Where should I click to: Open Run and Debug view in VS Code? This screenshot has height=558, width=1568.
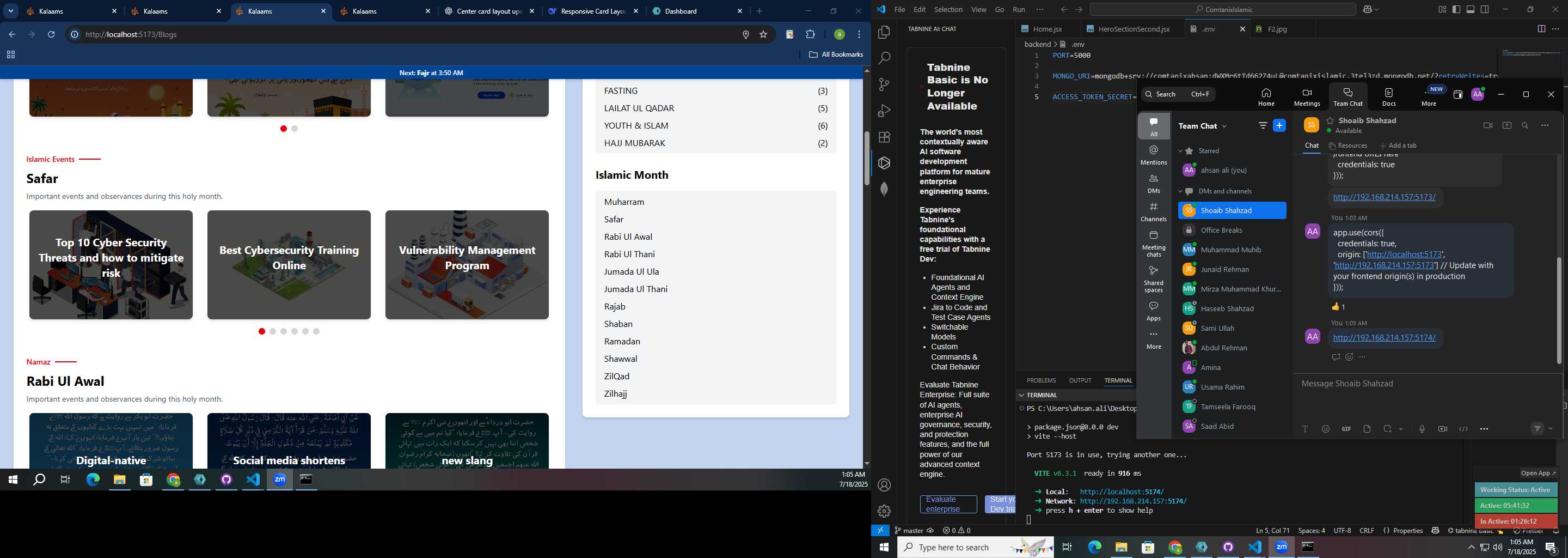(x=884, y=111)
